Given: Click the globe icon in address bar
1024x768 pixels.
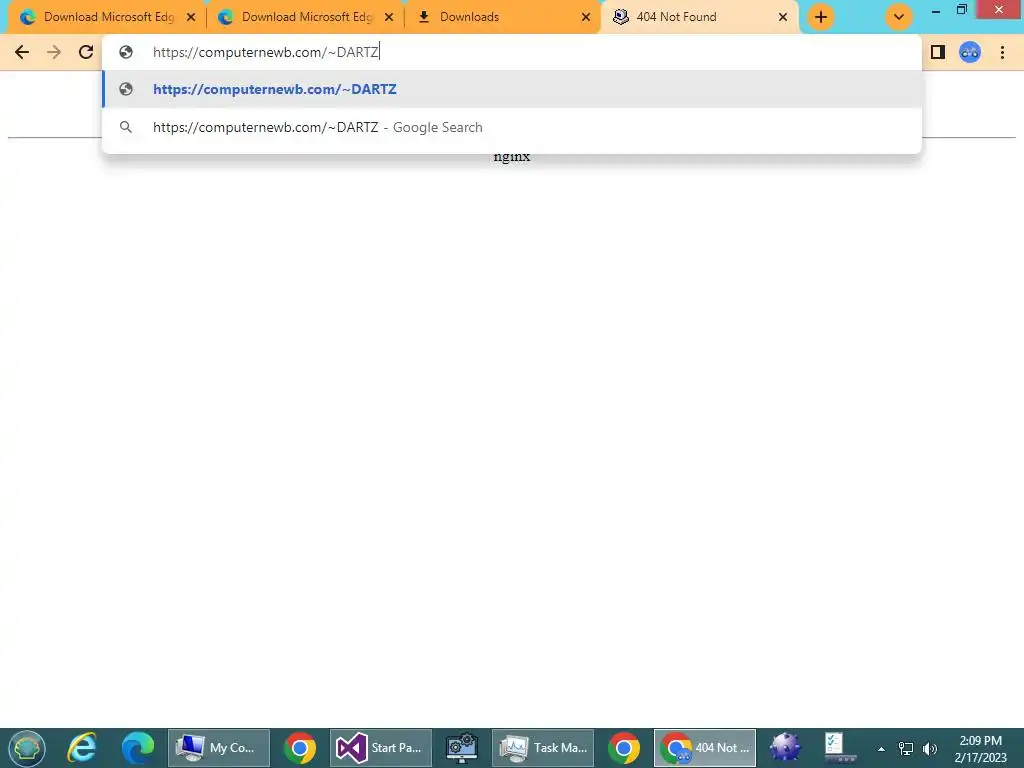Looking at the screenshot, I should (126, 52).
